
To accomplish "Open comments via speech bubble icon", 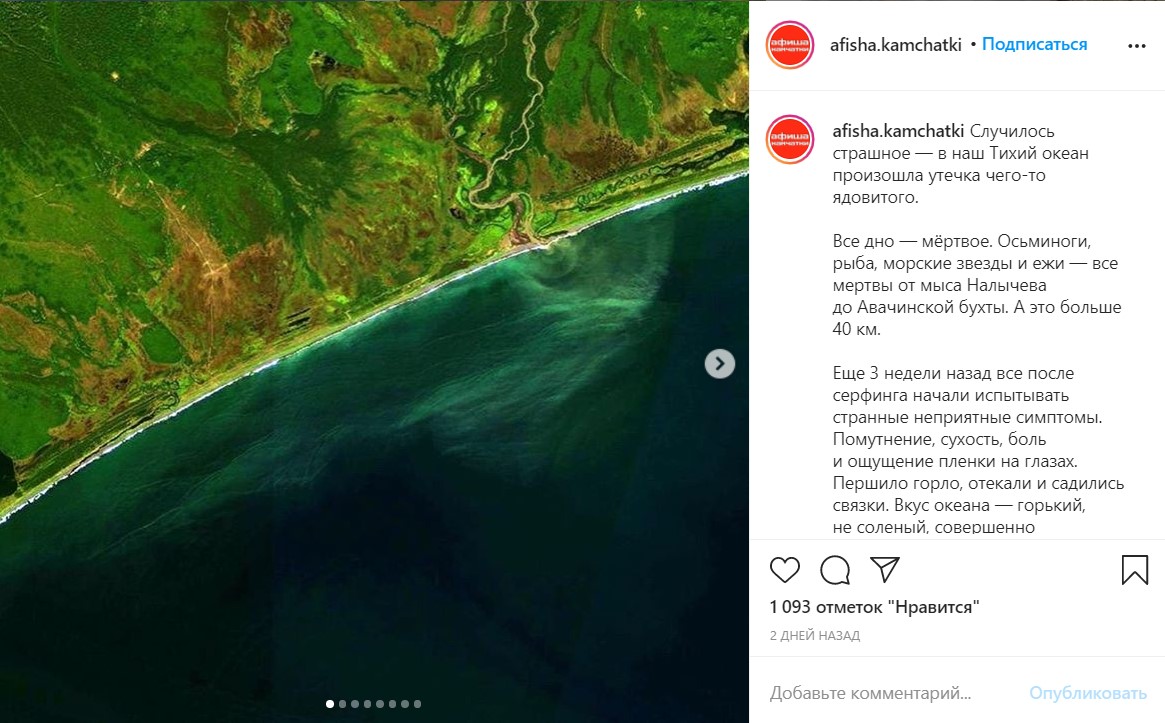I will tap(835, 570).
